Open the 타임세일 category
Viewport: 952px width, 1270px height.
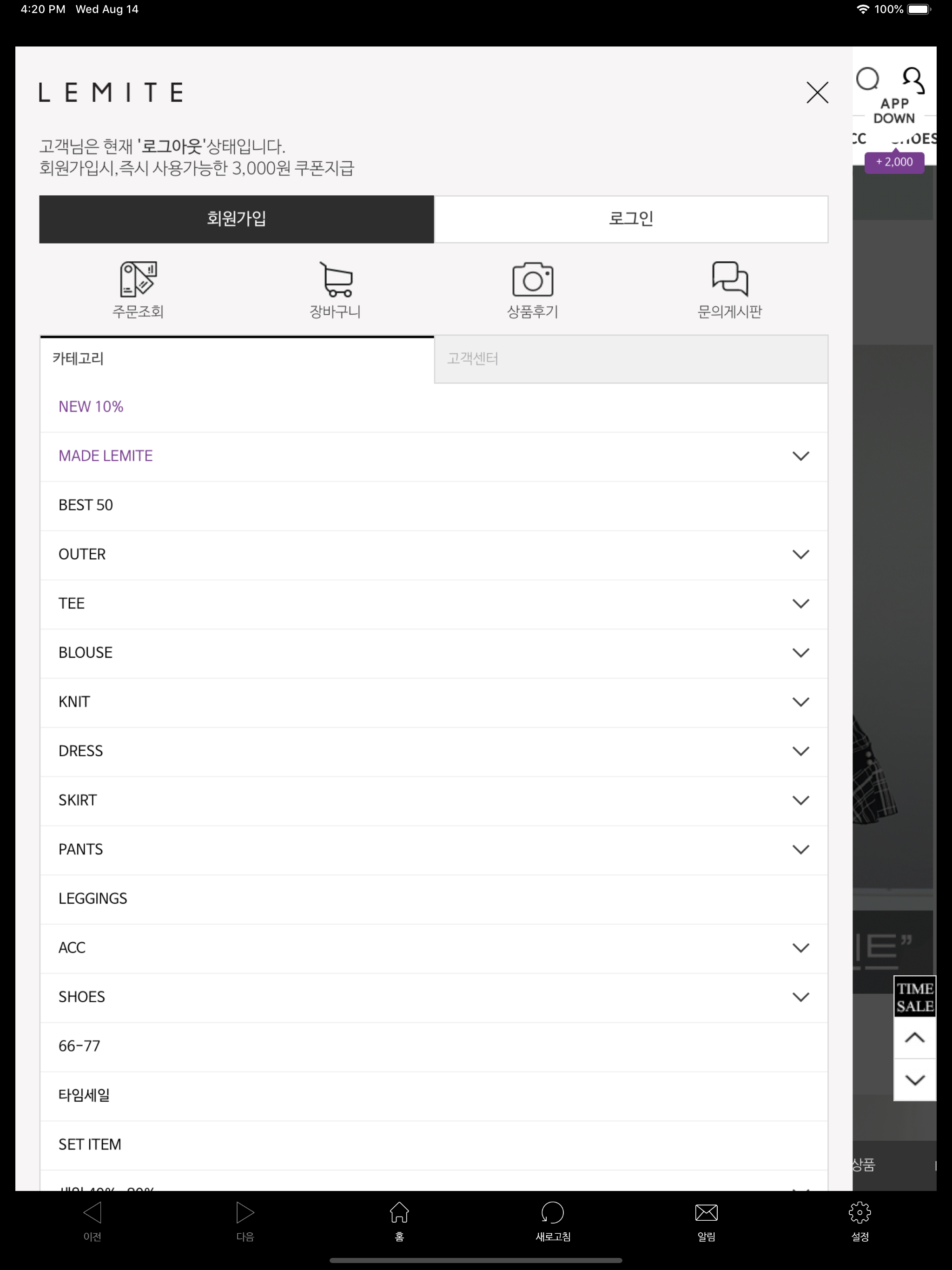click(434, 1096)
